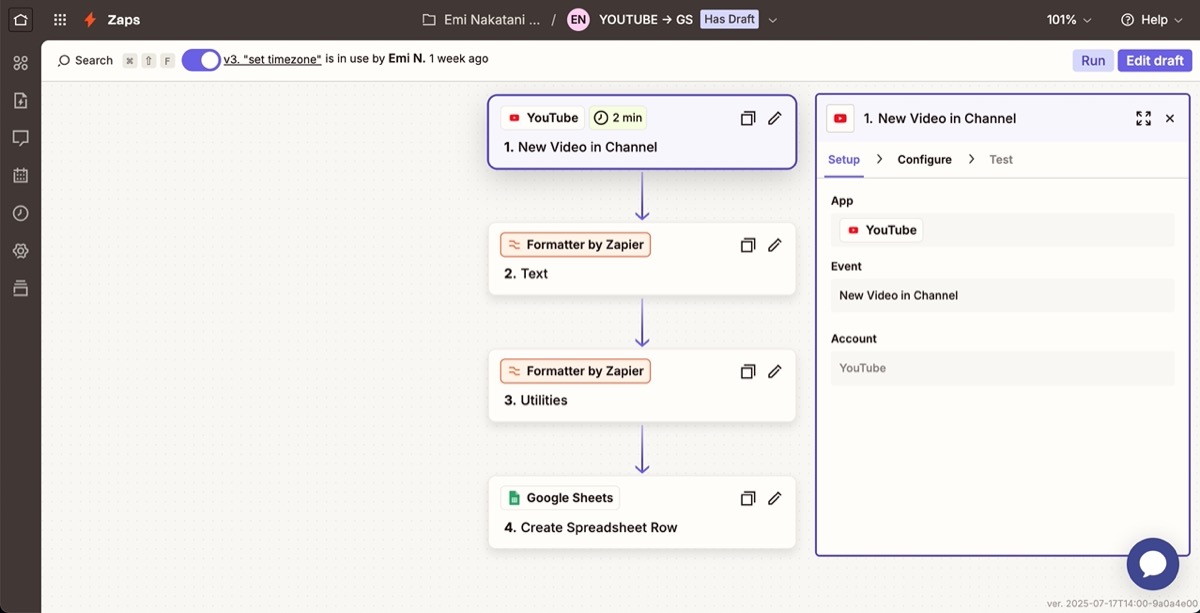This screenshot has height=613, width=1200.
Task: Select step 3 Utilities card
Action: tap(642, 385)
